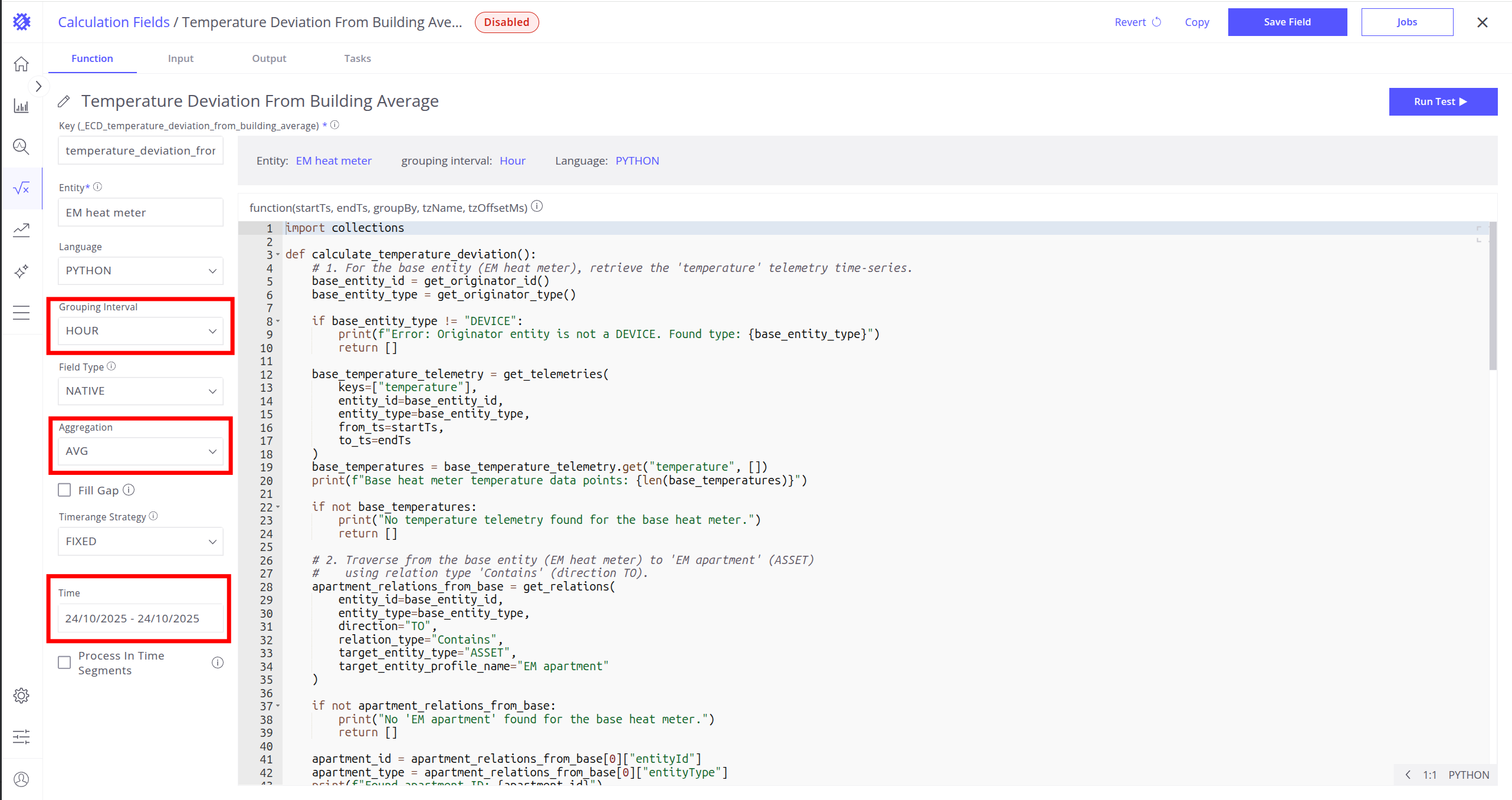Click the analytics magnifier search icon
This screenshot has height=800, width=1512.
pos(21,146)
